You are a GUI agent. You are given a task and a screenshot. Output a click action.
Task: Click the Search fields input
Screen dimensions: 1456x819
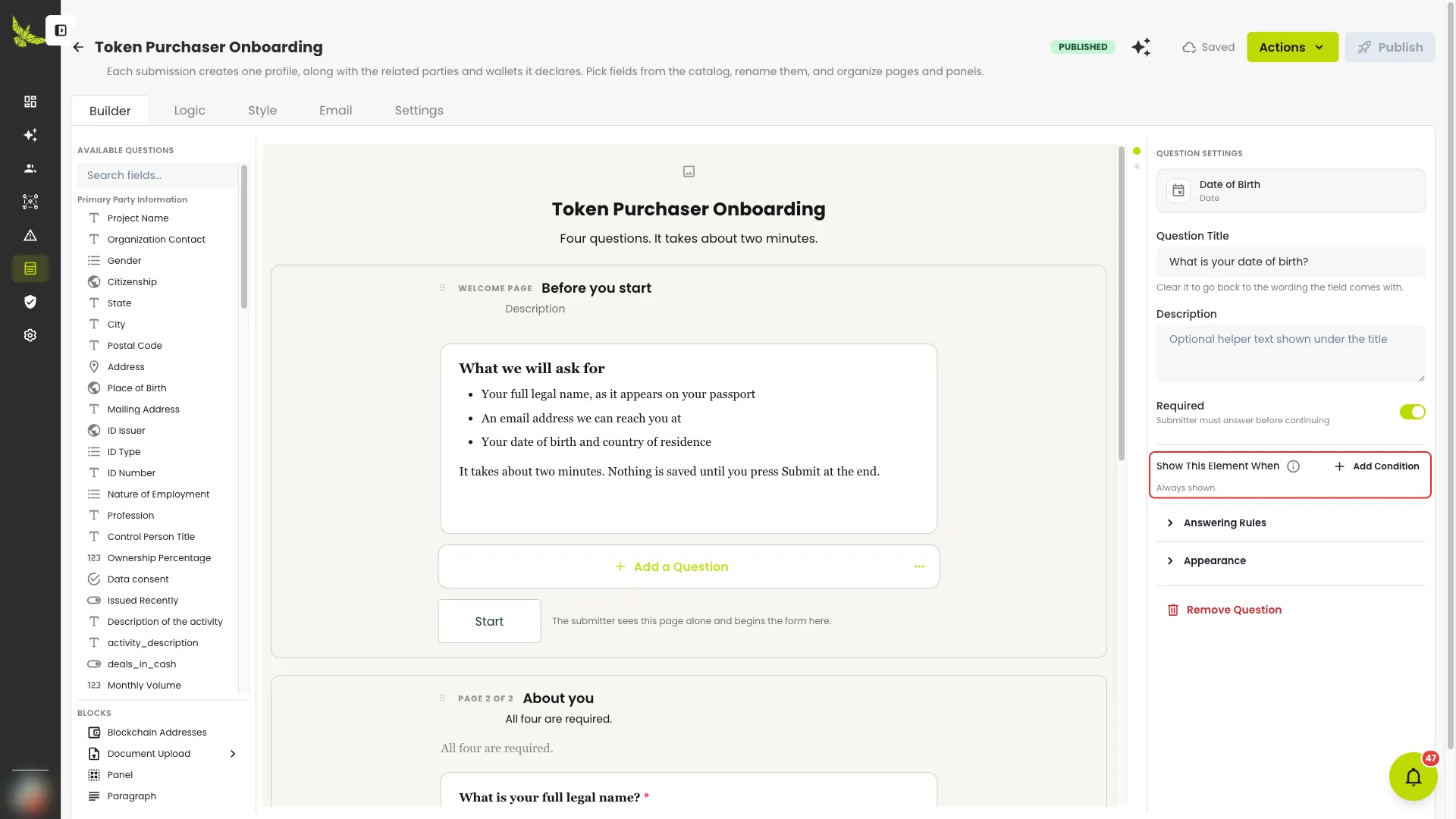click(158, 175)
